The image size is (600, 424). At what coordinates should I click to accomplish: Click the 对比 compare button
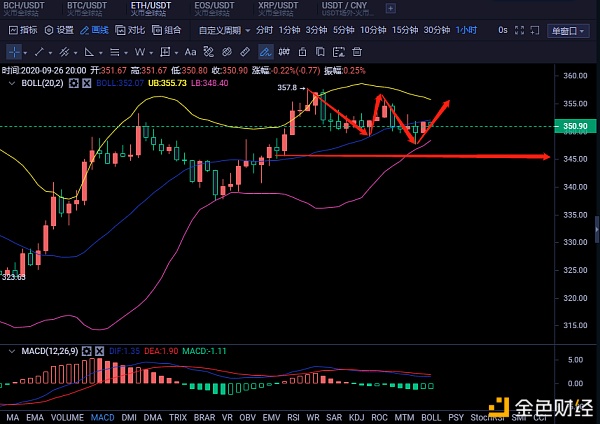130,30
